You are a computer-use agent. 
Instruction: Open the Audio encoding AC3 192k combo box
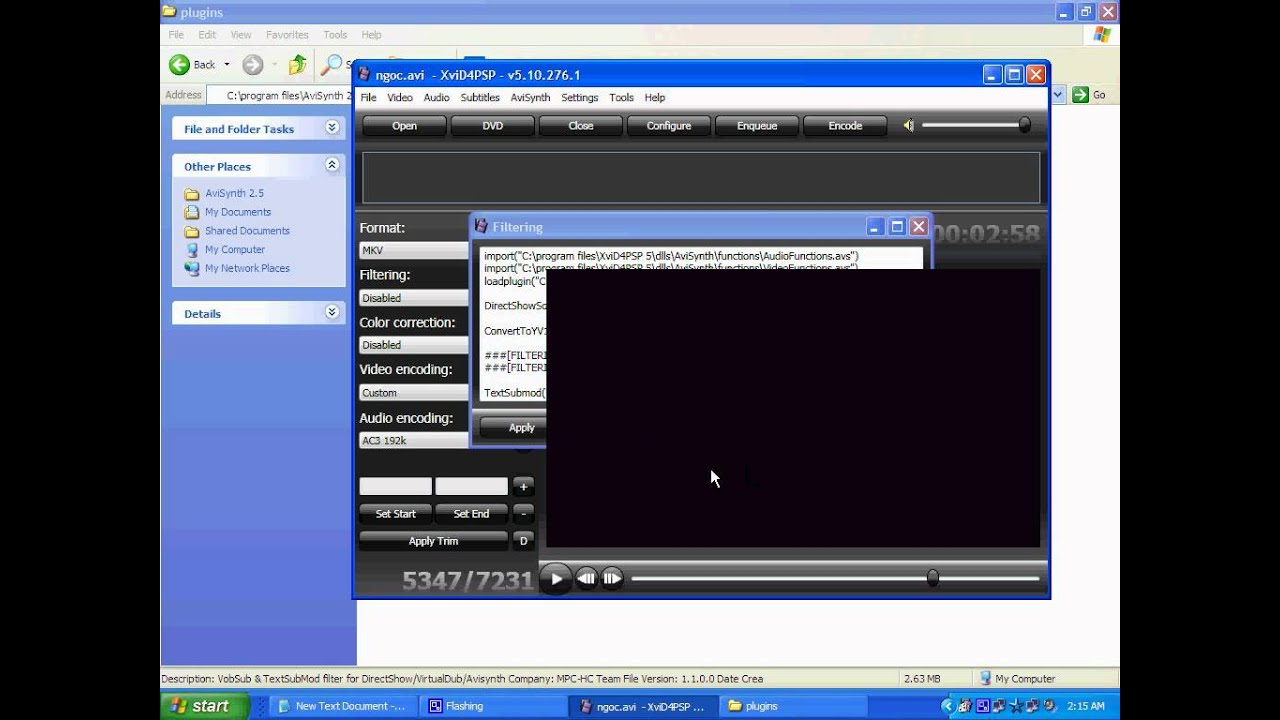(x=414, y=441)
